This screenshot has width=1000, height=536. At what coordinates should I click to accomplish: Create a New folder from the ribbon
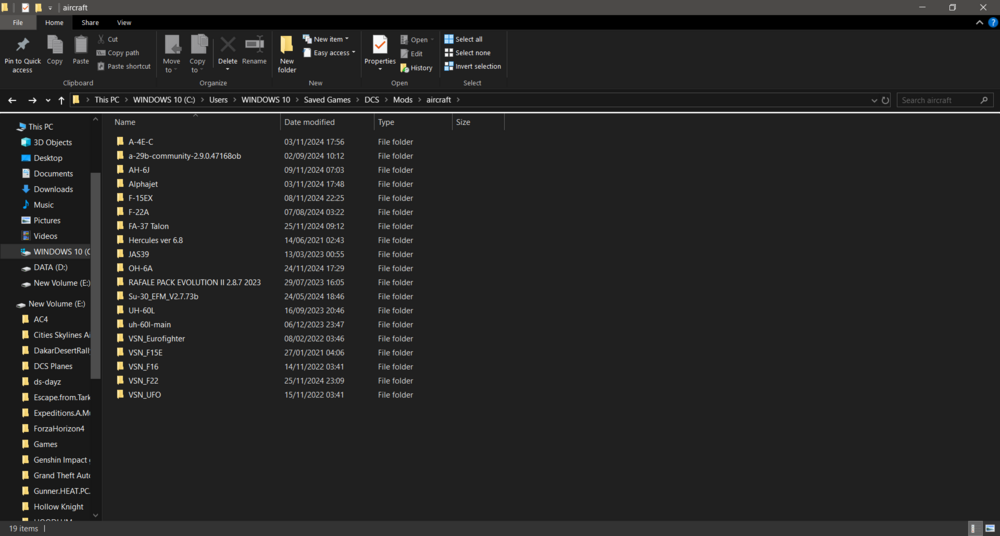(x=287, y=54)
